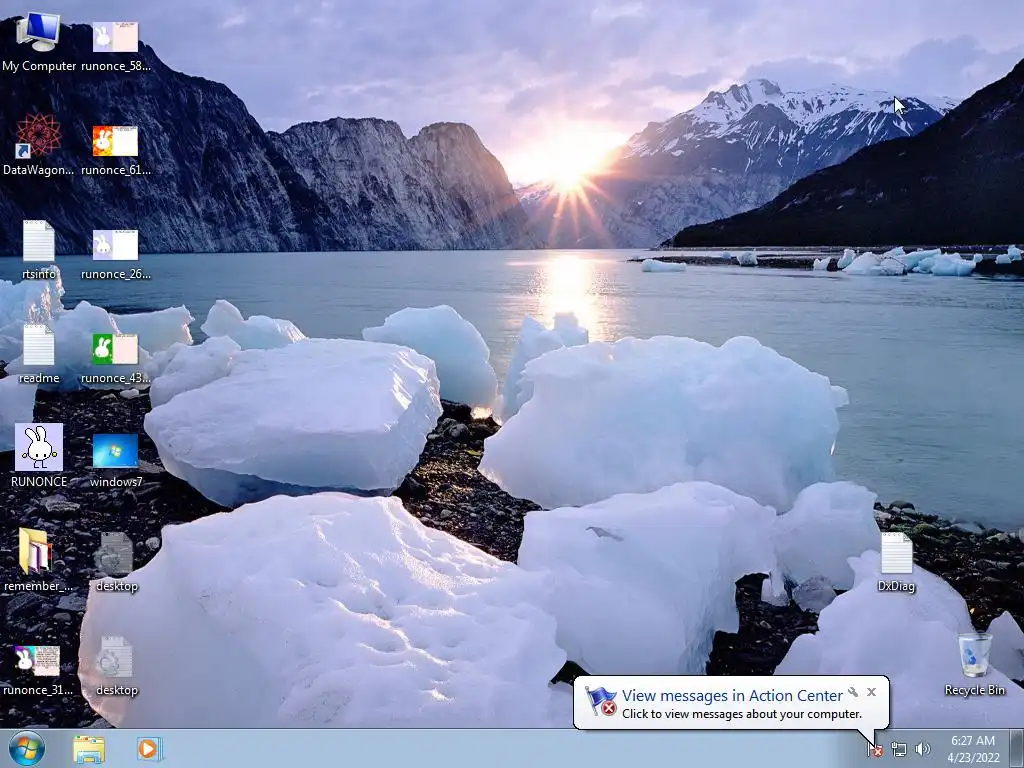The image size is (1024, 768).
Task: Open the network status tray icon
Action: click(899, 749)
